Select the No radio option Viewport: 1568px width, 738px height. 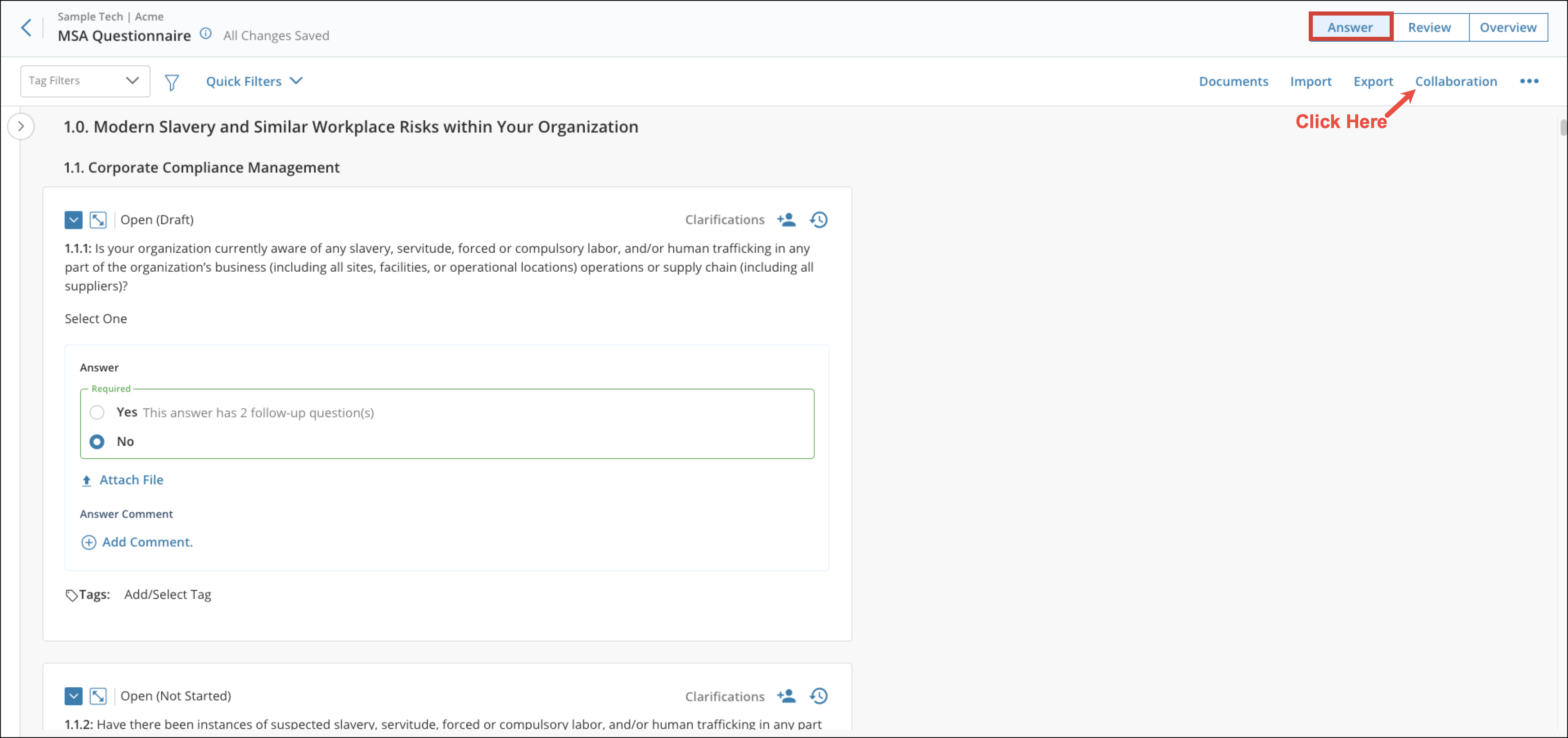(97, 441)
